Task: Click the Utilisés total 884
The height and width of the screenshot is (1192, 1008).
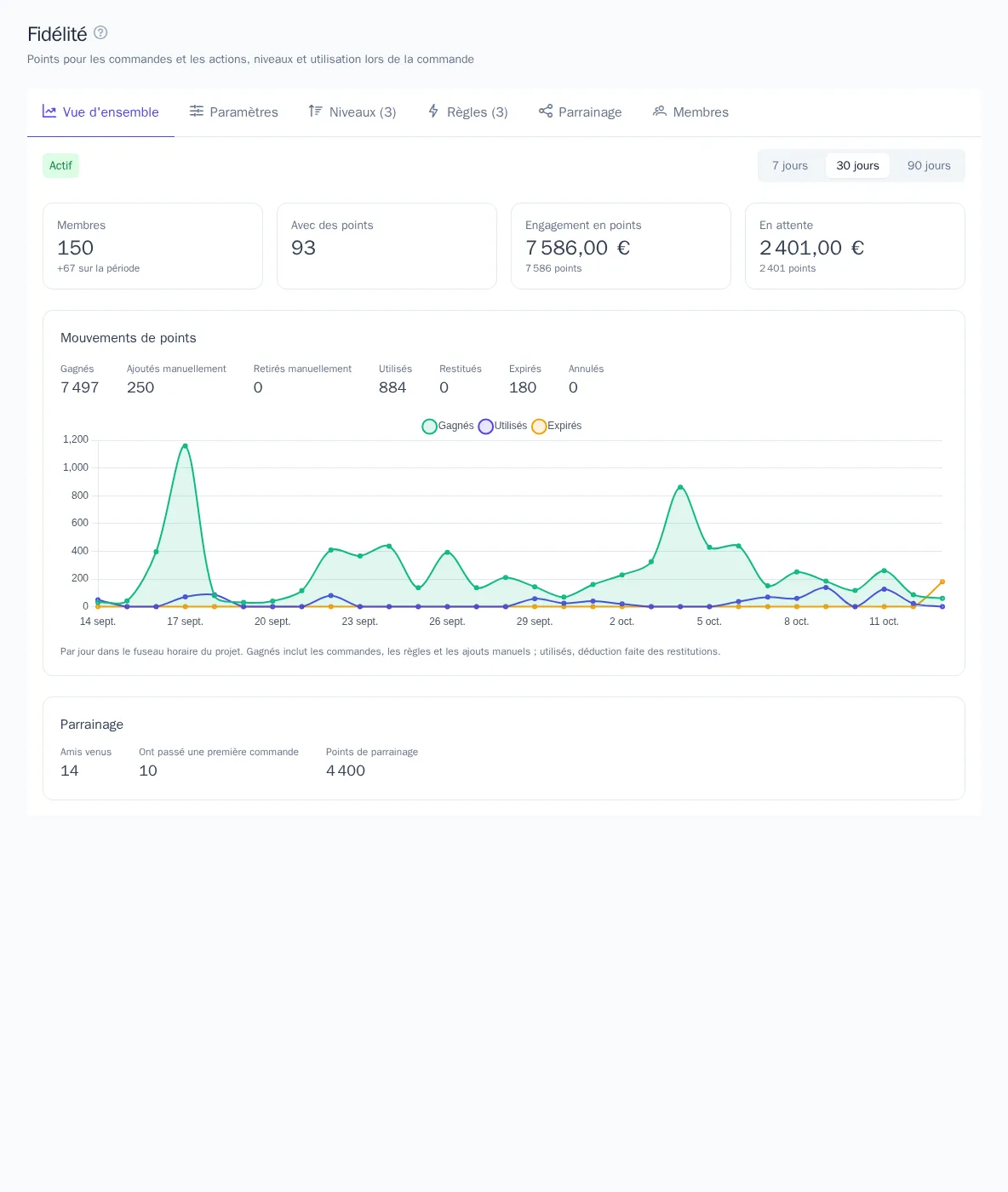Action: [392, 387]
